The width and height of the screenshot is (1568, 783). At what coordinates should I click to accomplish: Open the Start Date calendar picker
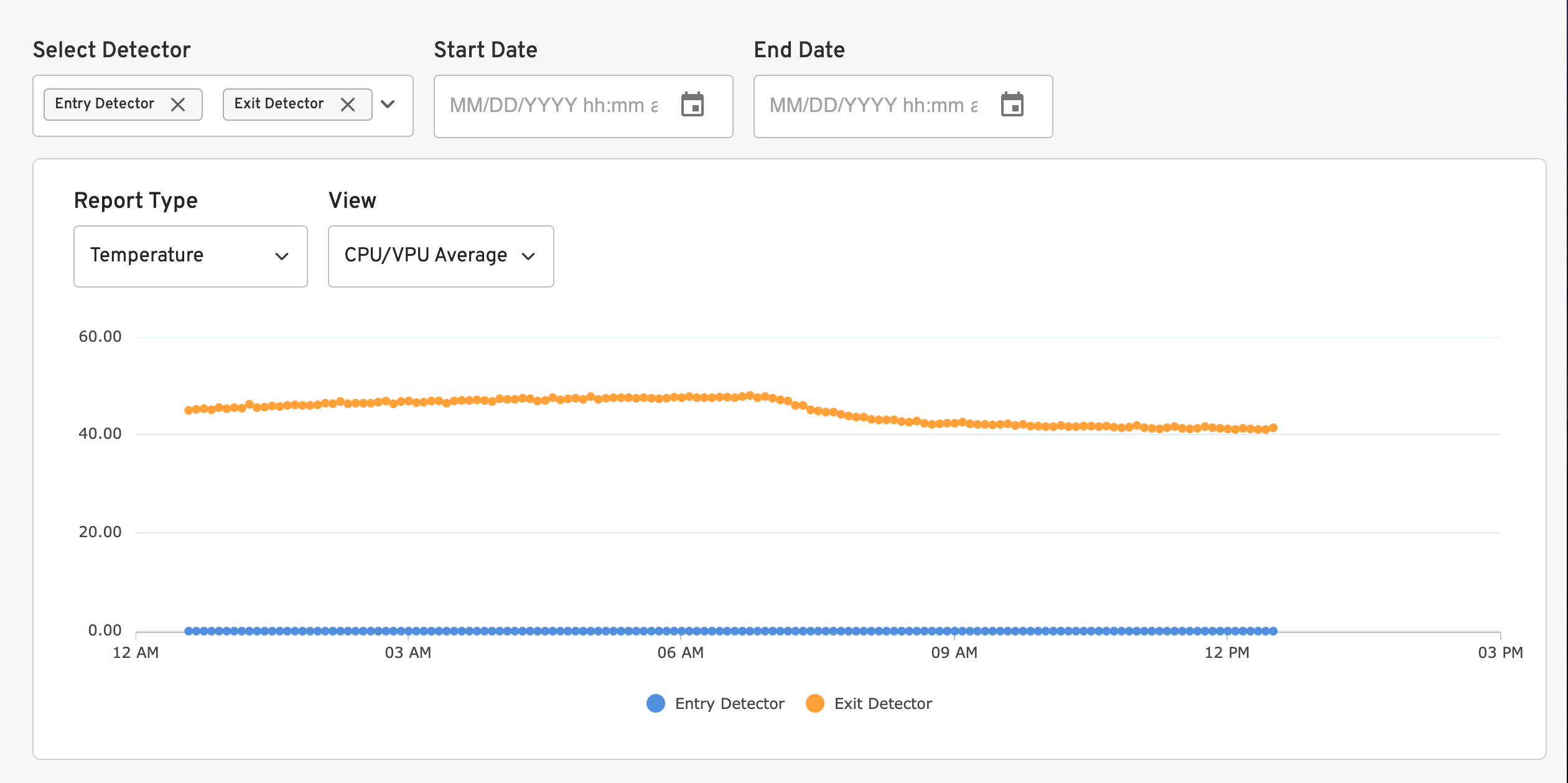pos(692,105)
